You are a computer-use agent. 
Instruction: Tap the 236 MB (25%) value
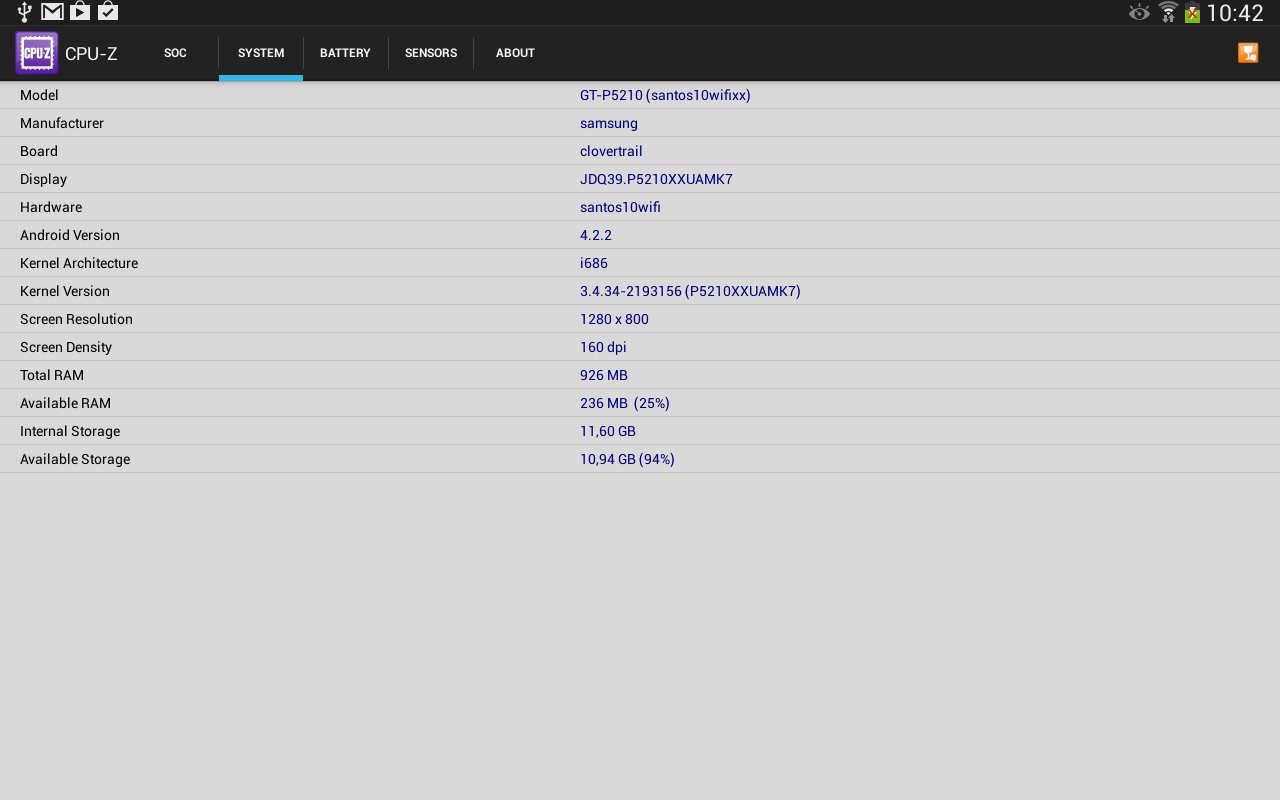pos(625,403)
